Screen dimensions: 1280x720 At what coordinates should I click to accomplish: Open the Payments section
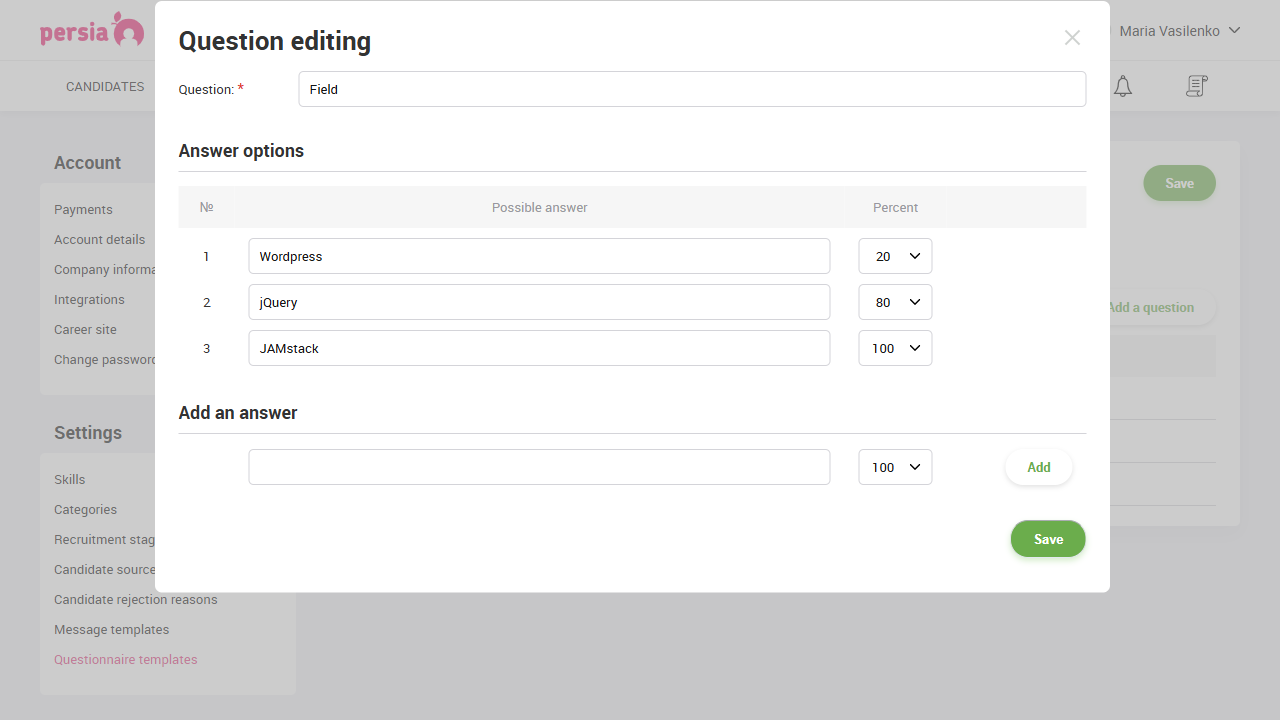[x=83, y=209]
